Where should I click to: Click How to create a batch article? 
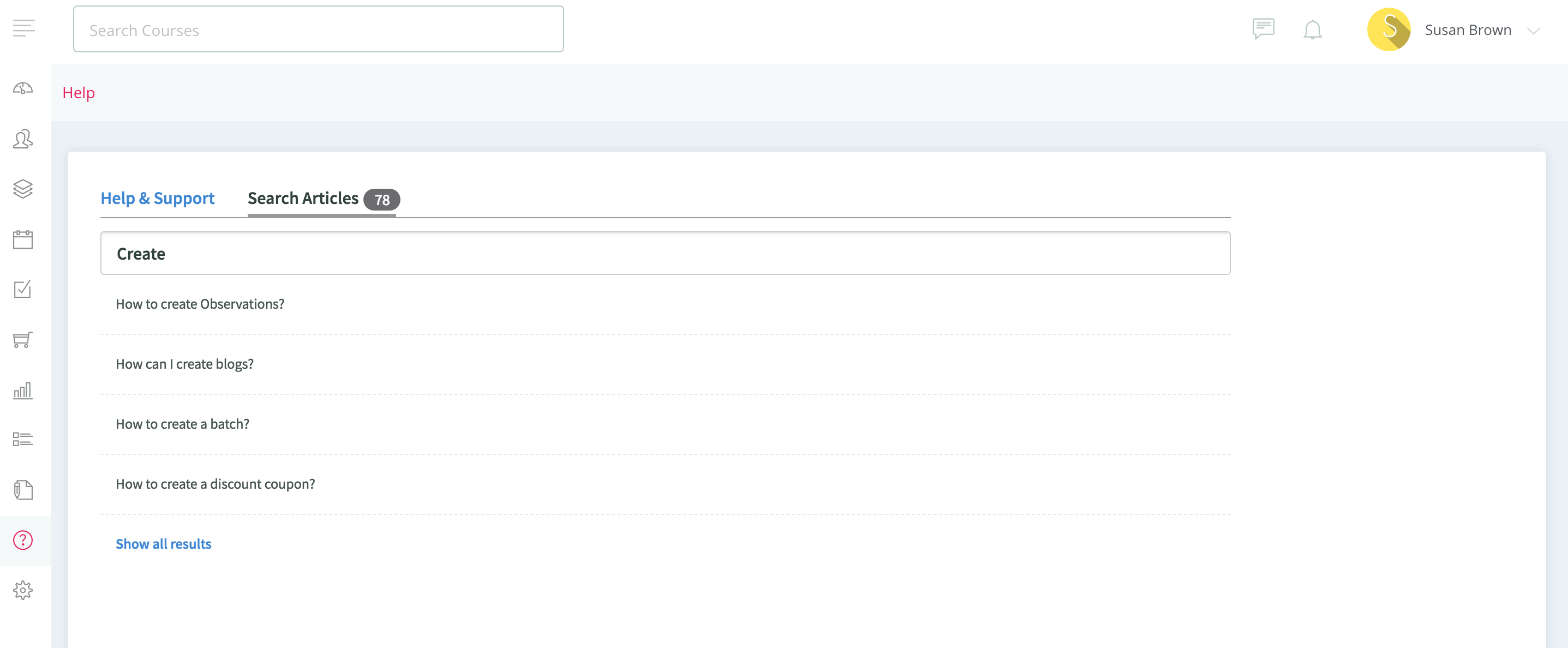(x=183, y=423)
